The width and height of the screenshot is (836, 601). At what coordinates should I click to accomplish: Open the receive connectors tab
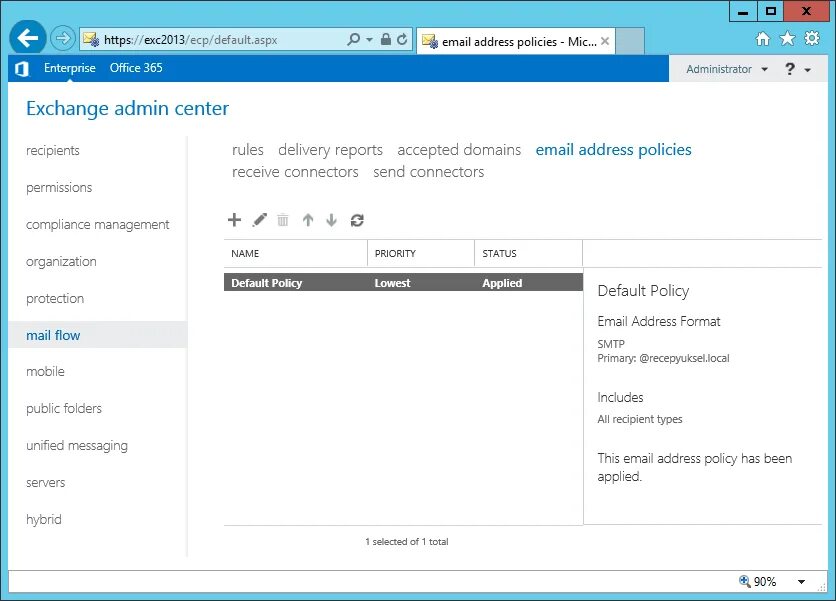click(x=295, y=171)
